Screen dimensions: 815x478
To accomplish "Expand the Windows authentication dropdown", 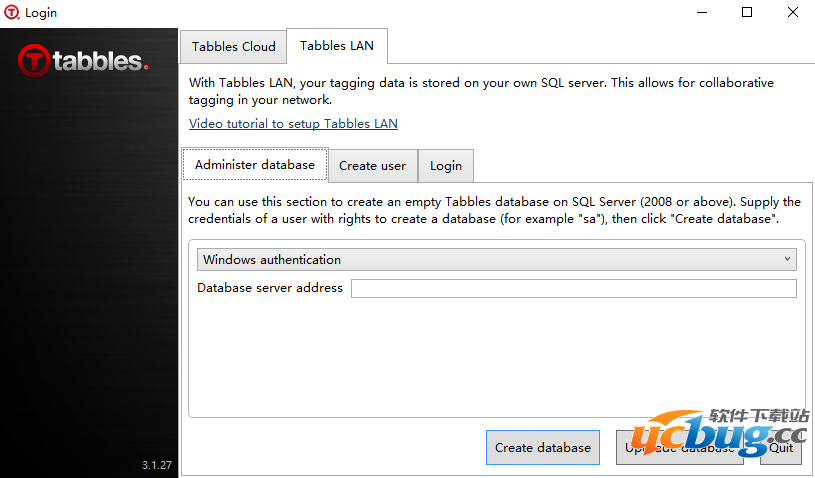I will tap(496, 259).
